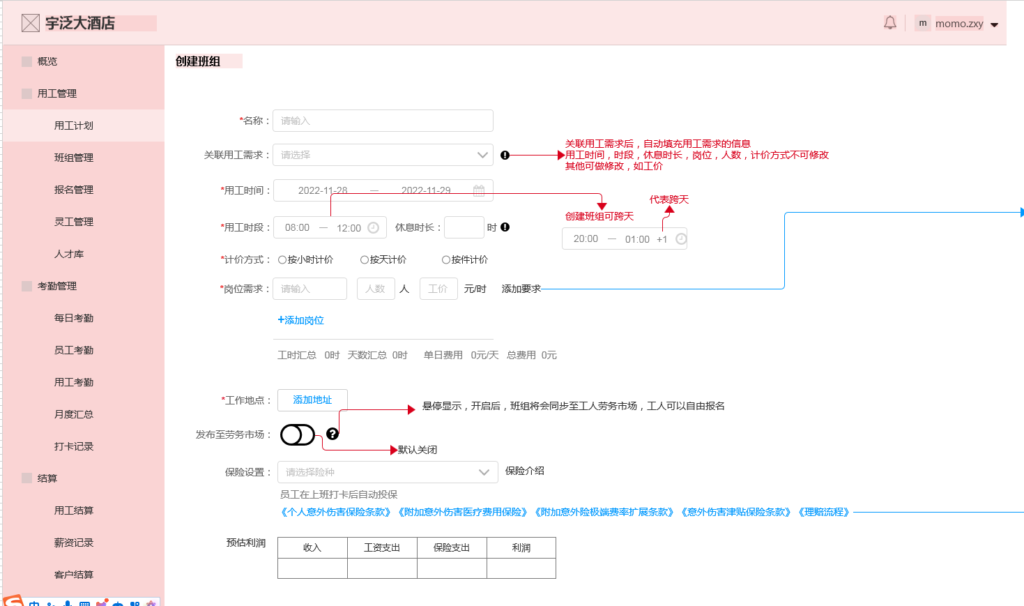Open 月度汇总 menu item
Screen dimensions: 1024x606
click(x=73, y=414)
